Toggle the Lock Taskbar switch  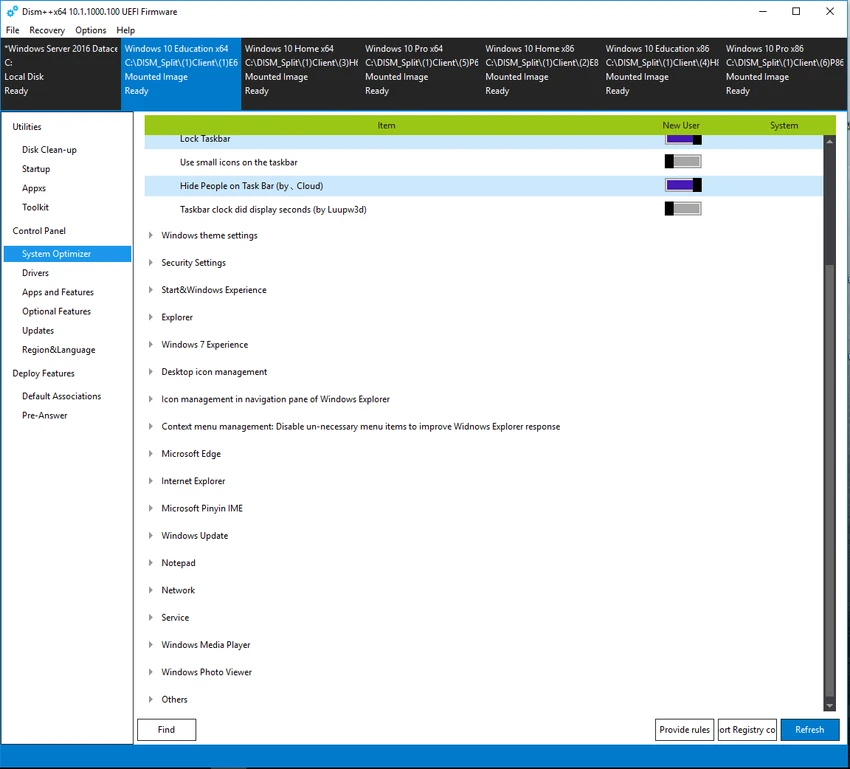[683, 139]
